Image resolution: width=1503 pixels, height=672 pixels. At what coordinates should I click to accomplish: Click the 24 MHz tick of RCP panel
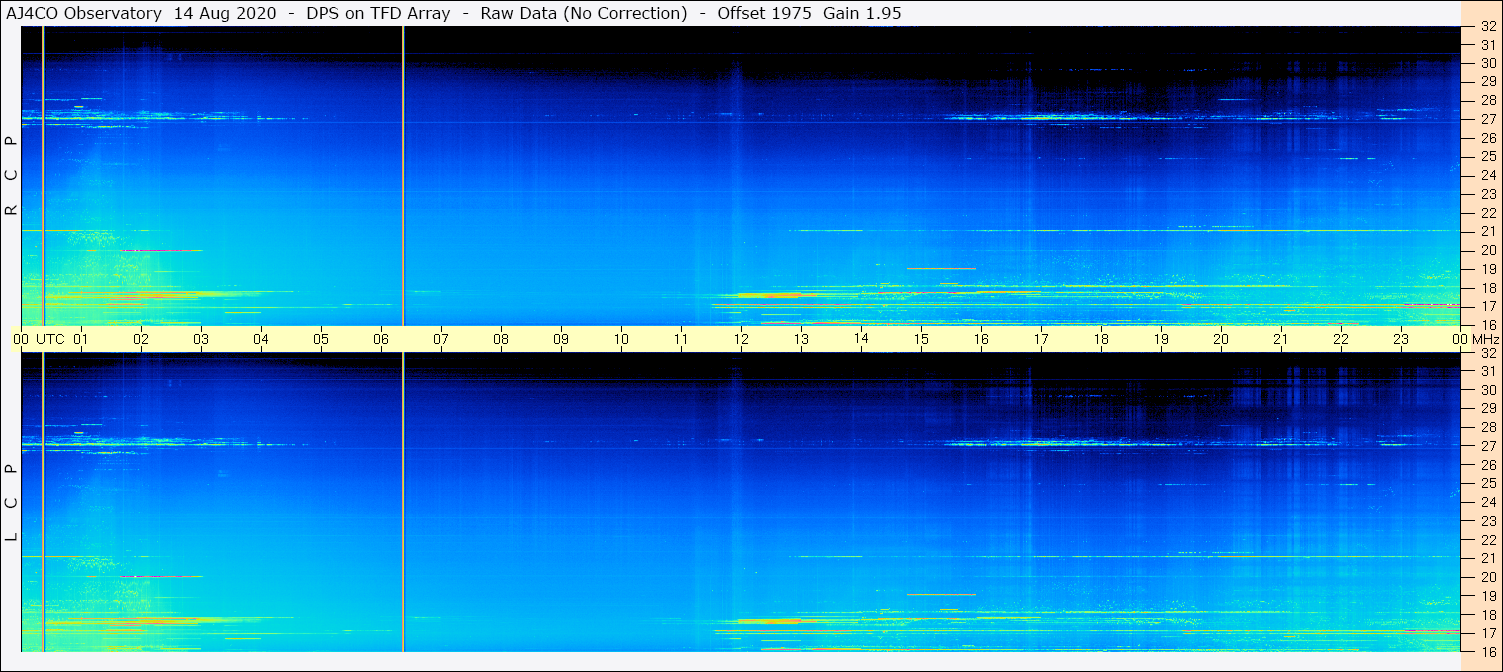[1487, 175]
